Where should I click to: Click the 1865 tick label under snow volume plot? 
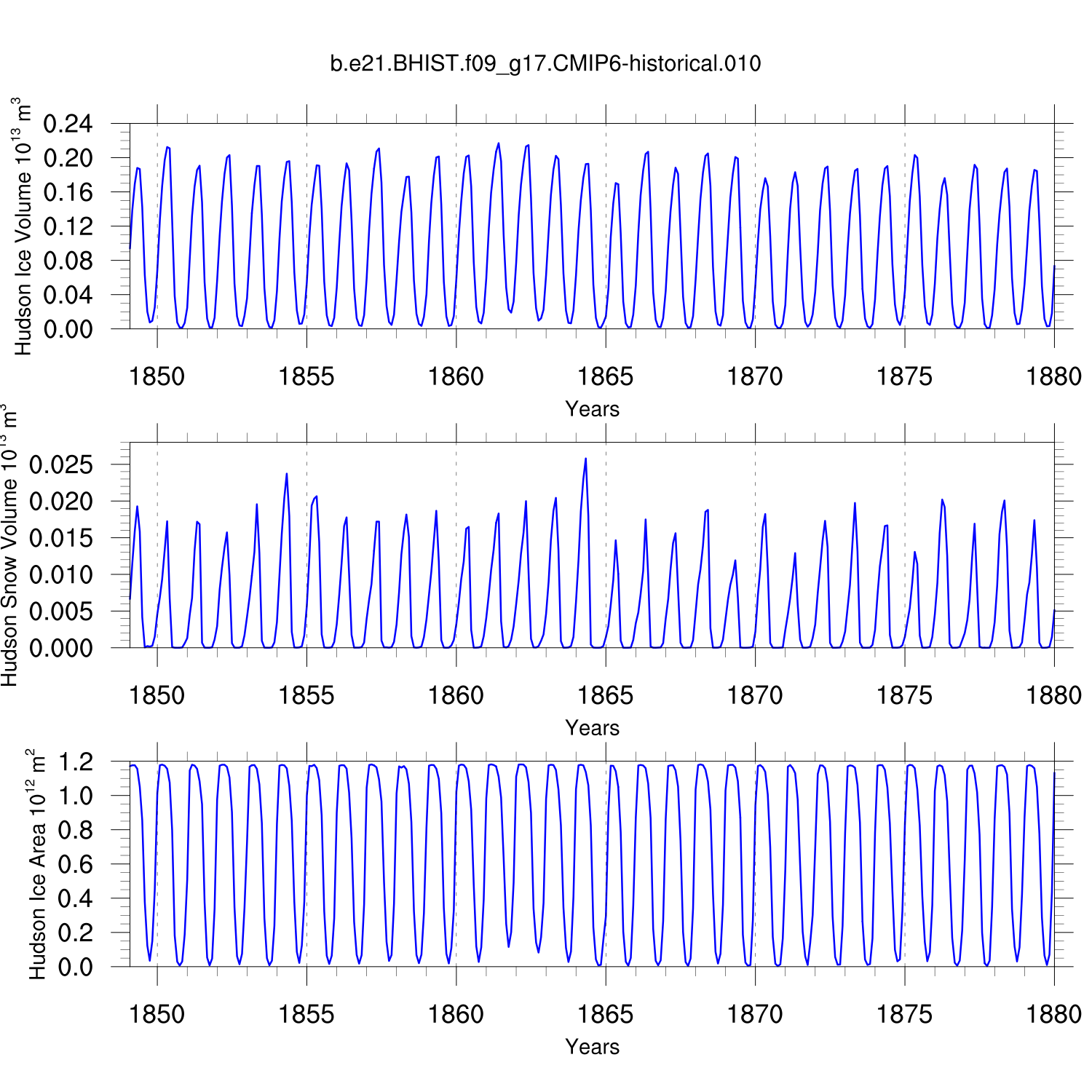(605, 696)
